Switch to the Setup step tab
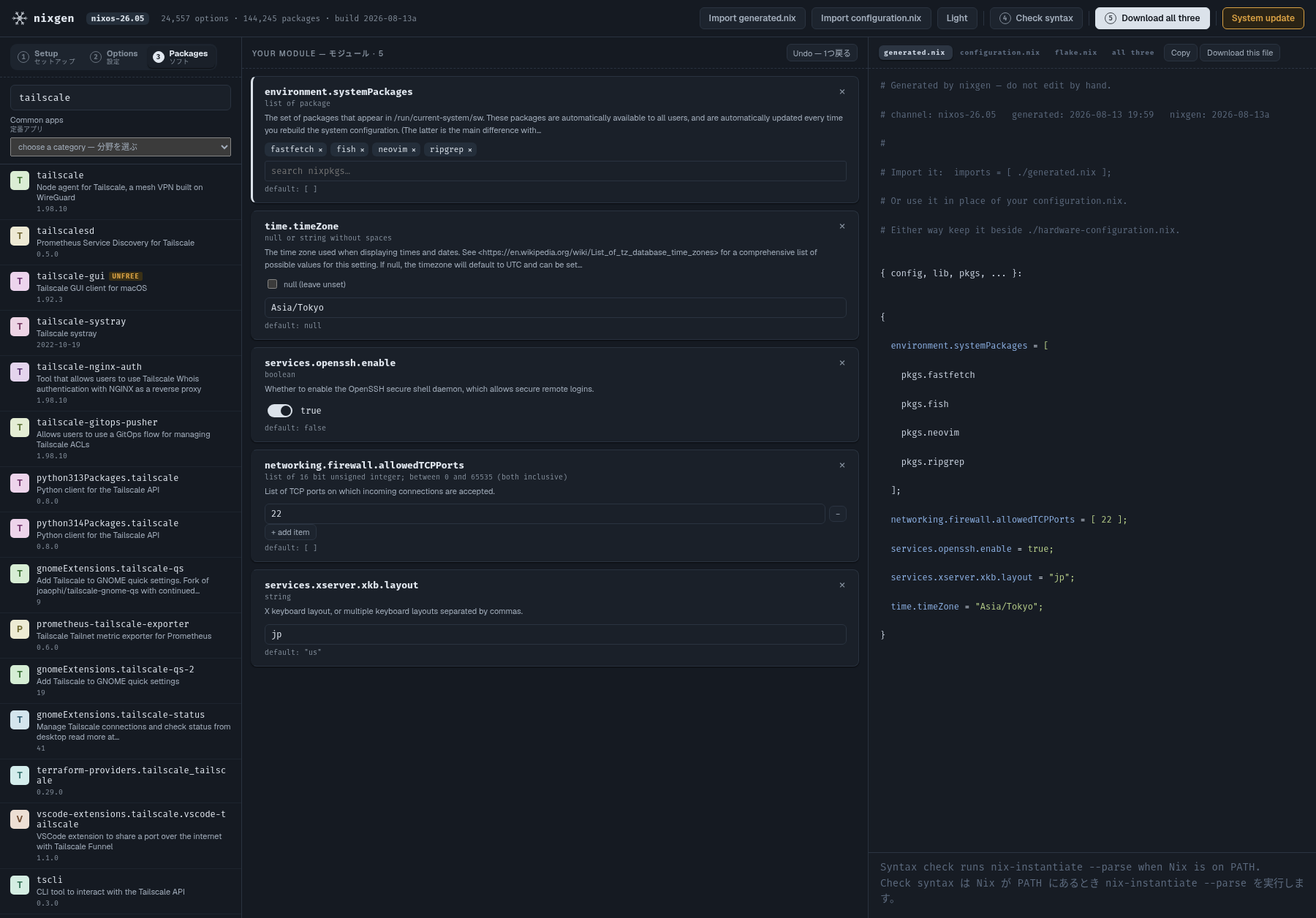Image resolution: width=1316 pixels, height=918 pixels. click(x=47, y=56)
